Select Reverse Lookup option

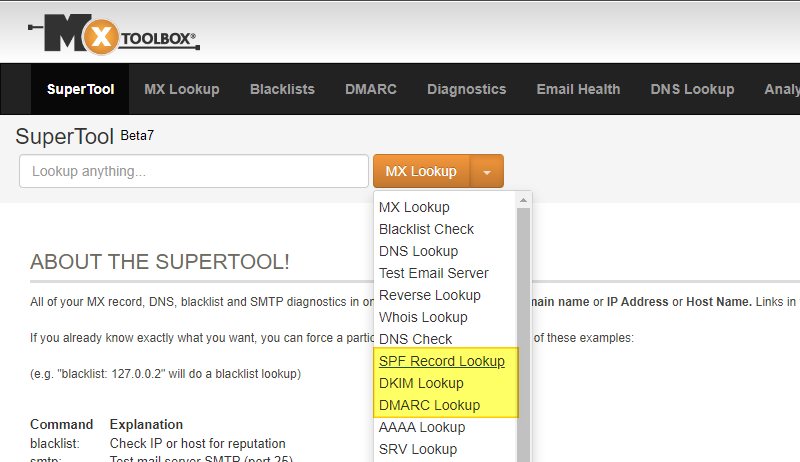click(x=430, y=295)
